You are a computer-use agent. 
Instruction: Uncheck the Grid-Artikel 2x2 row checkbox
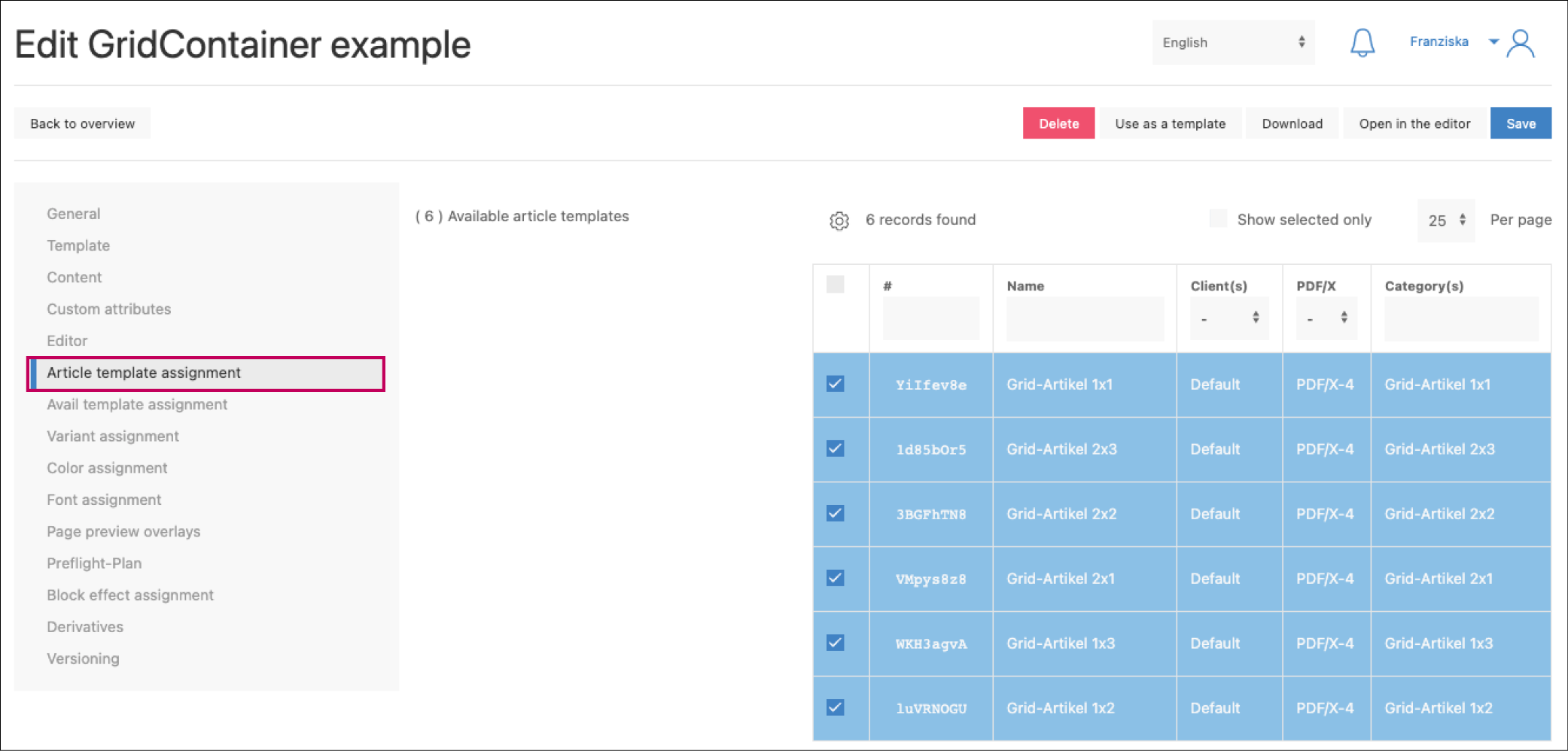835,513
